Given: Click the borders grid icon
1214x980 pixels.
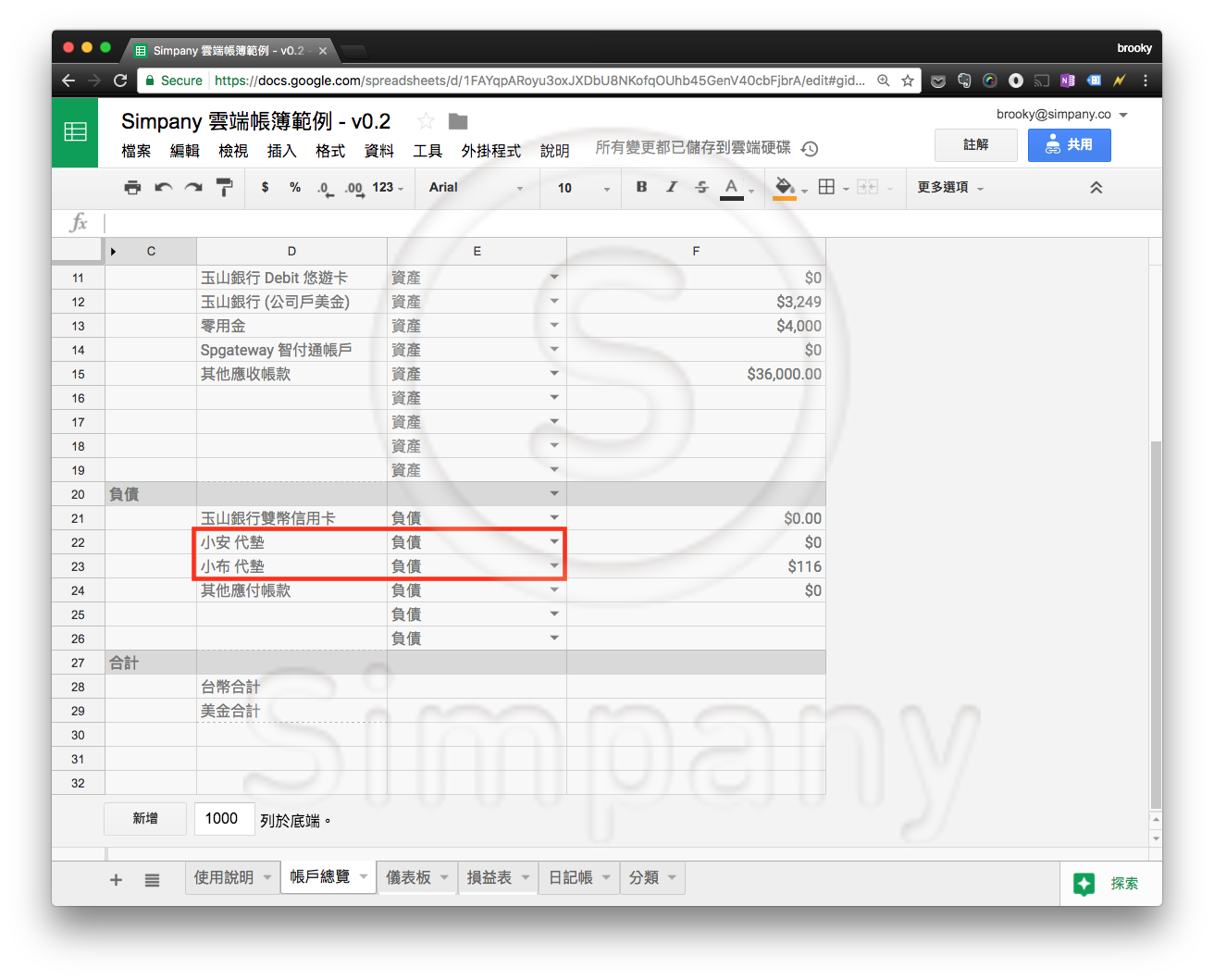Looking at the screenshot, I should tap(827, 187).
